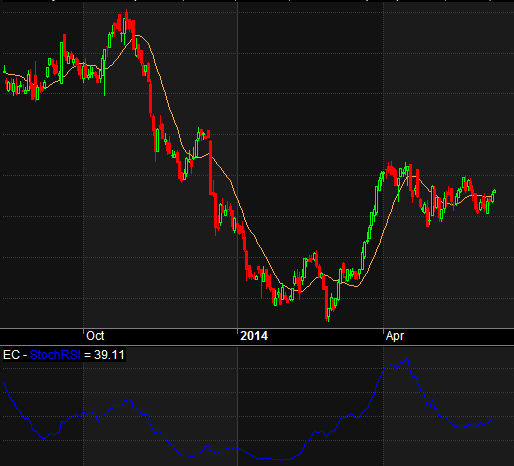This screenshot has height=466, width=514.
Task: Click the 2014 year label on axis
Action: point(254,336)
